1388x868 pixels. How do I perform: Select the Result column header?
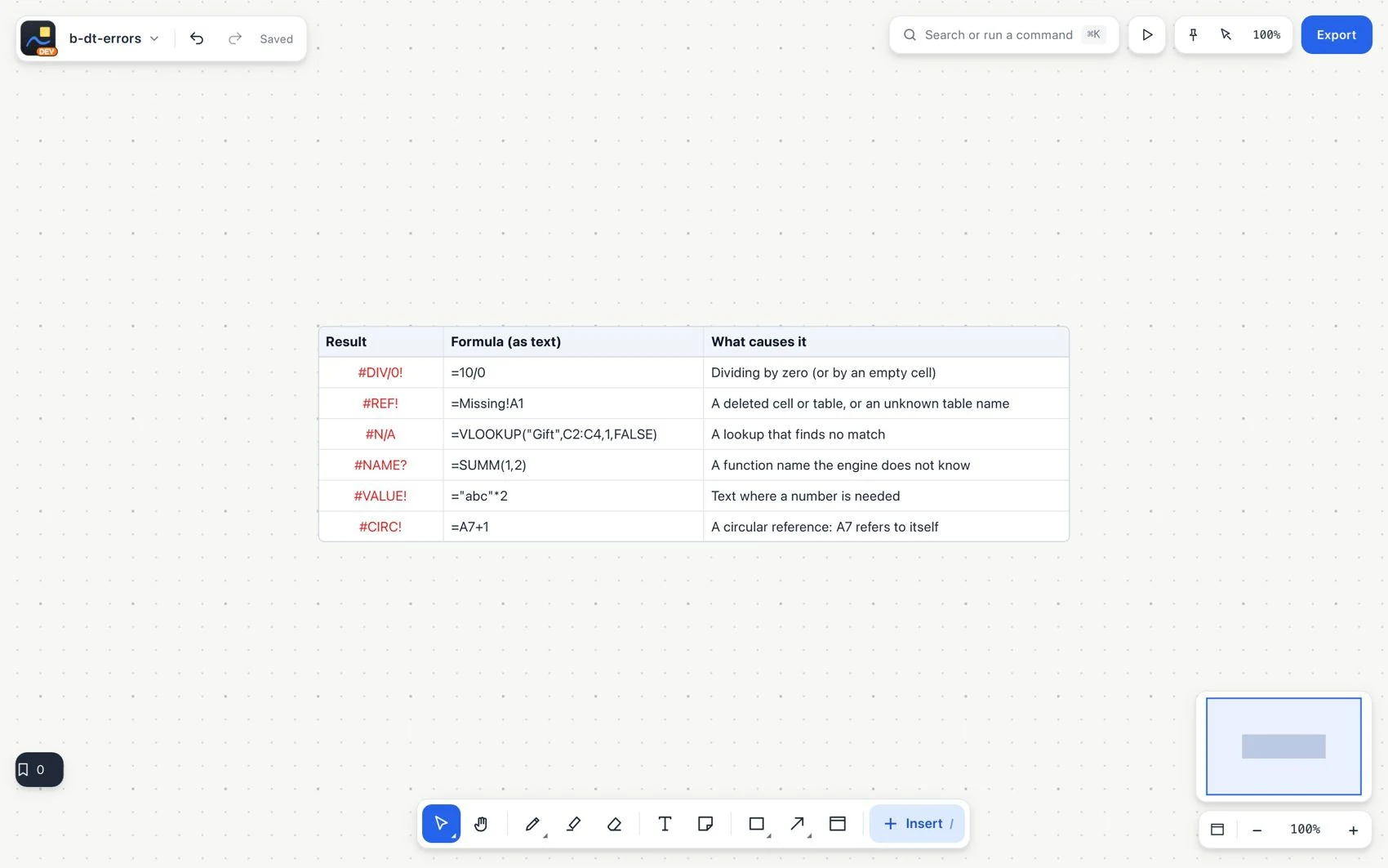click(381, 341)
